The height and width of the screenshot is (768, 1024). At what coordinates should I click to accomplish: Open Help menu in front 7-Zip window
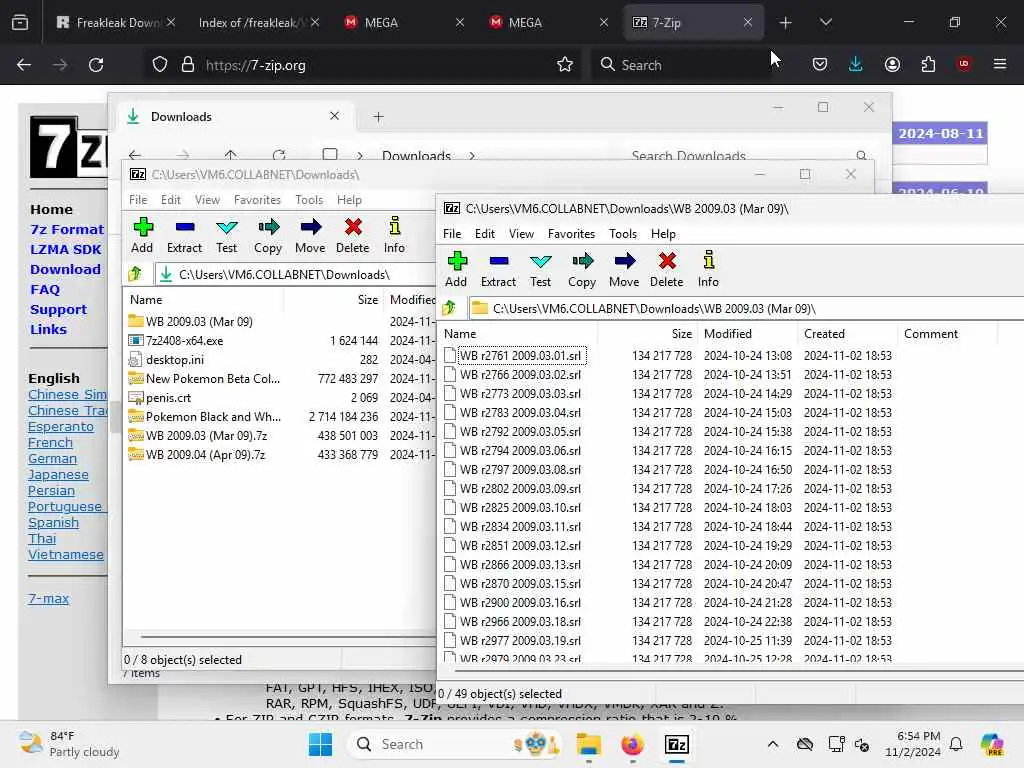coord(664,234)
